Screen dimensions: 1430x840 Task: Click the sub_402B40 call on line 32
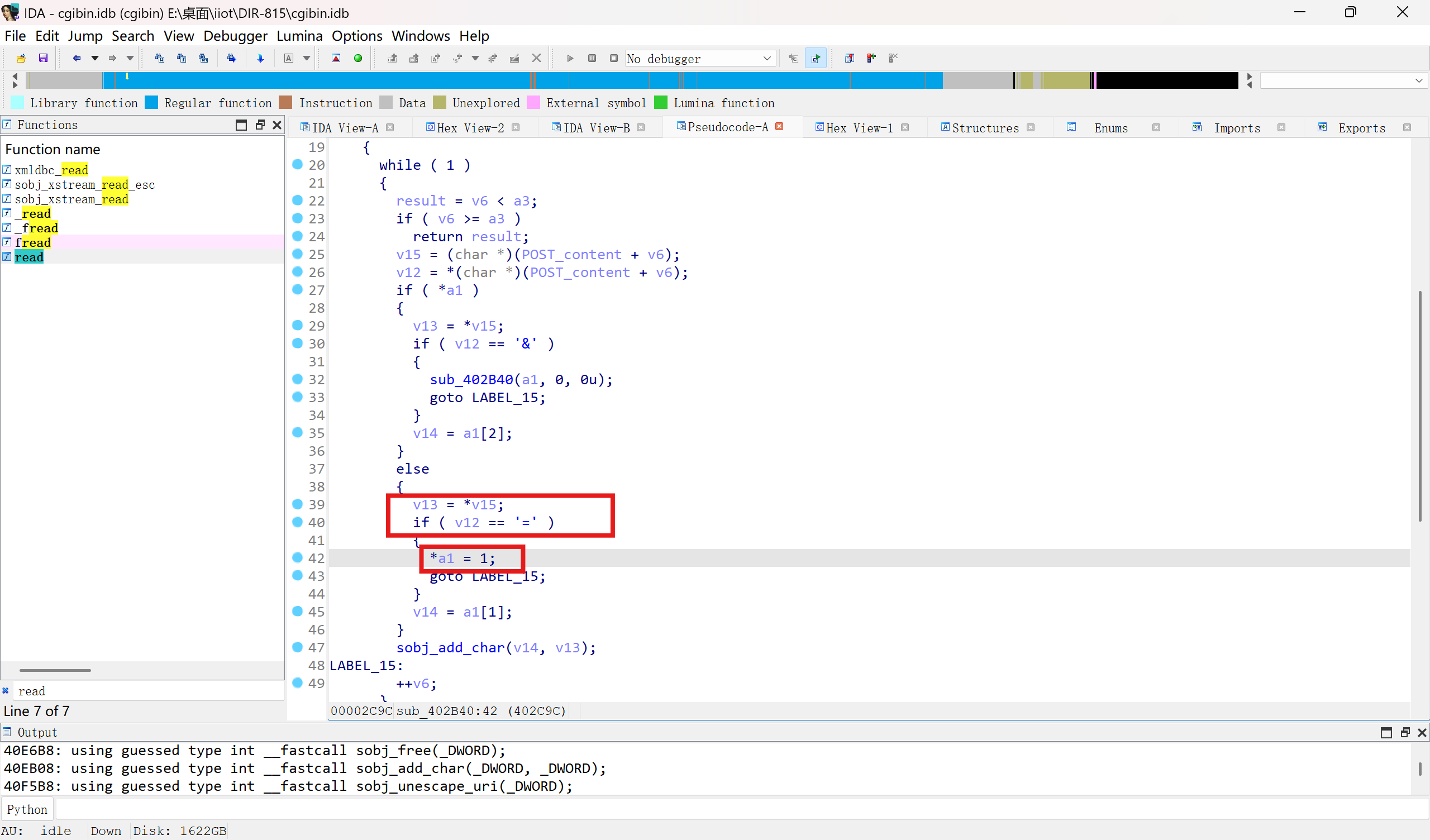[471, 379]
